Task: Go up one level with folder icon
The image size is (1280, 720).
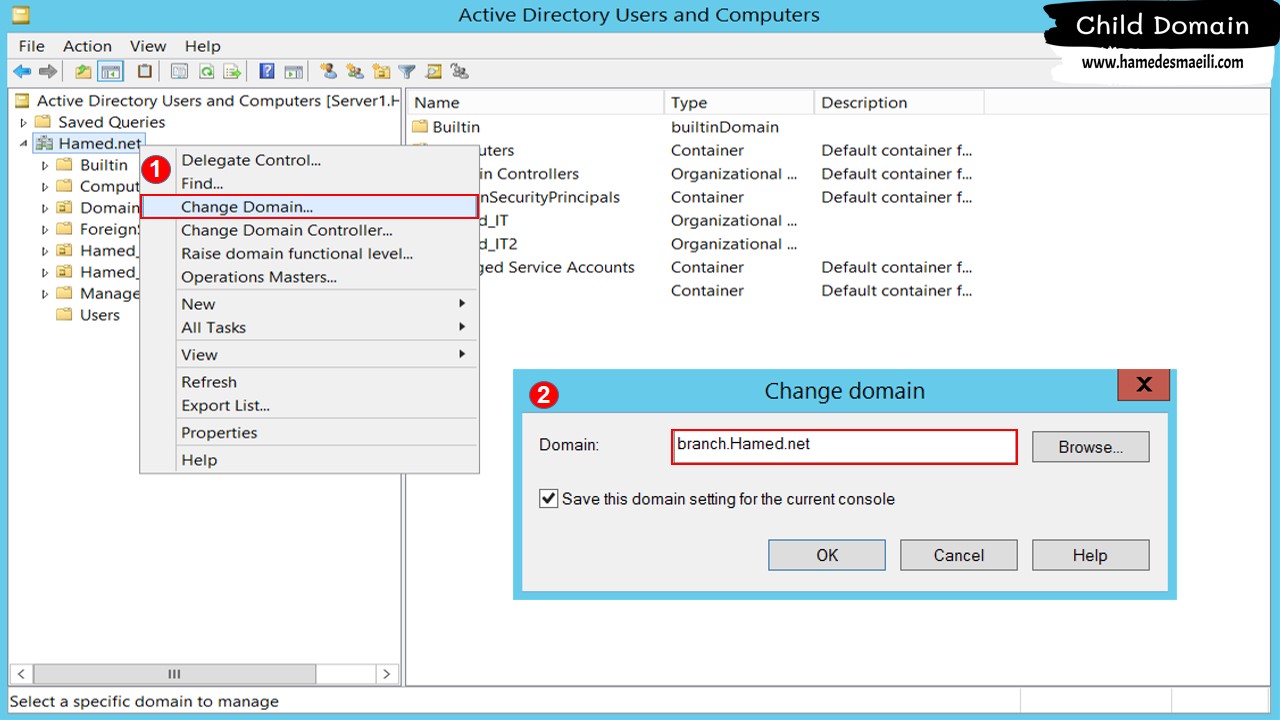Action: coord(84,71)
